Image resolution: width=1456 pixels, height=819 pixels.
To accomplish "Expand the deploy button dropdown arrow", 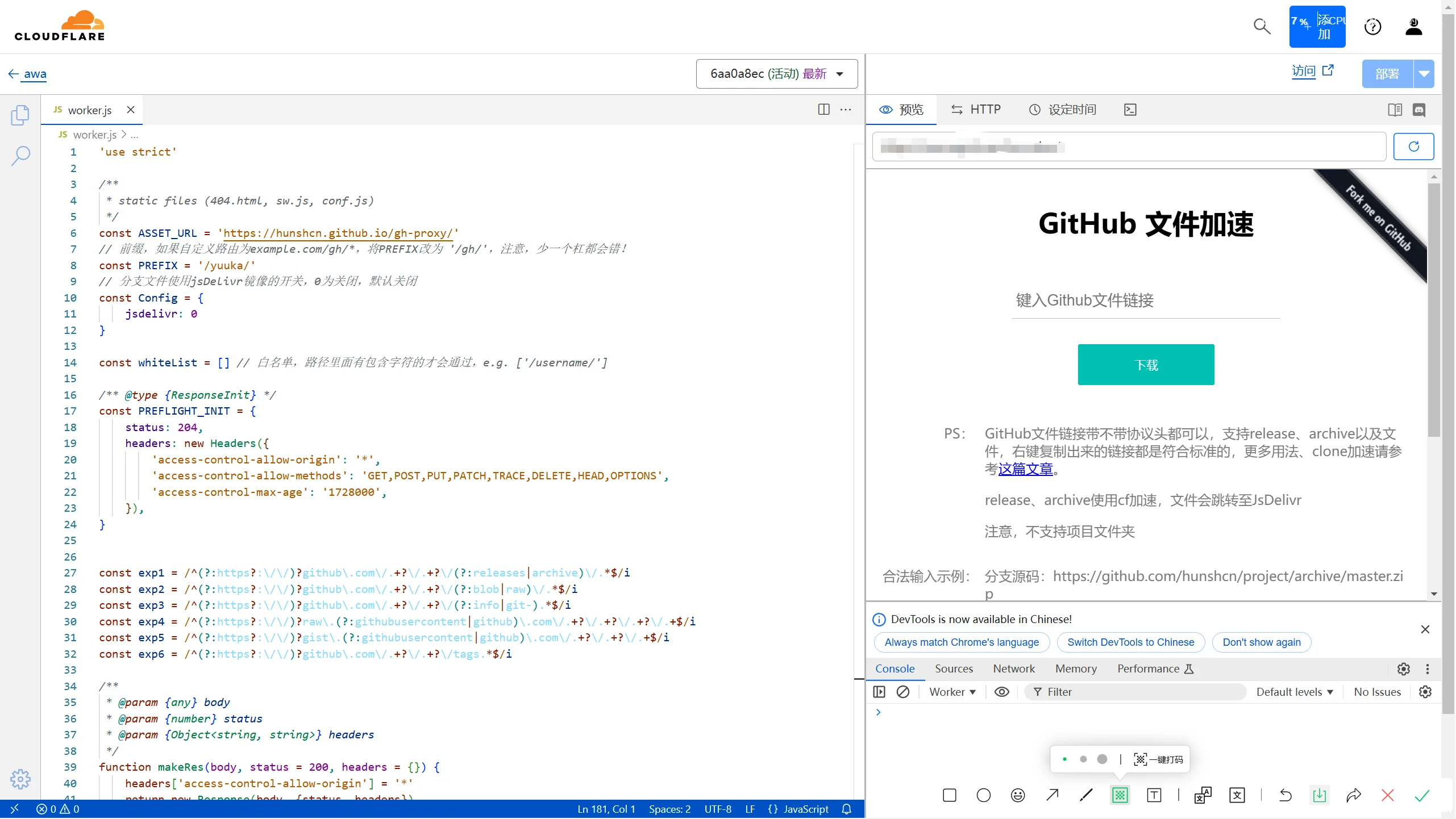I will tap(1424, 74).
